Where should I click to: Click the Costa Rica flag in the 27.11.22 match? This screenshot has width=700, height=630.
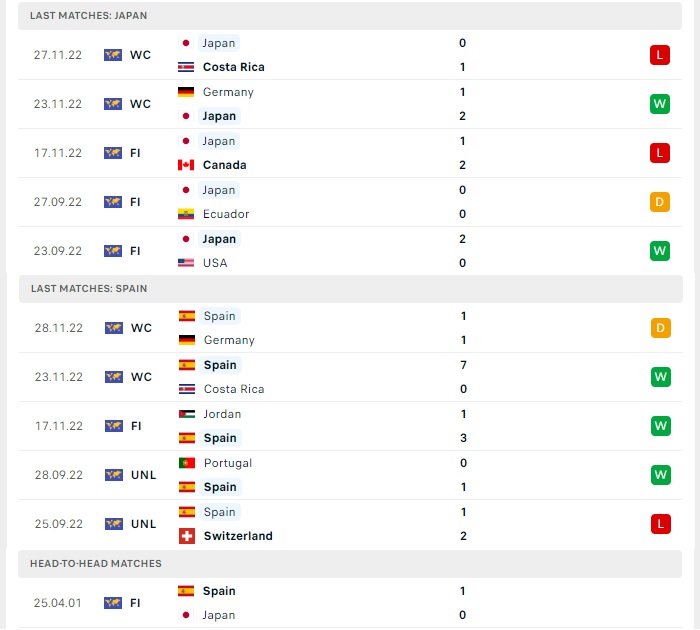pyautogui.click(x=186, y=67)
